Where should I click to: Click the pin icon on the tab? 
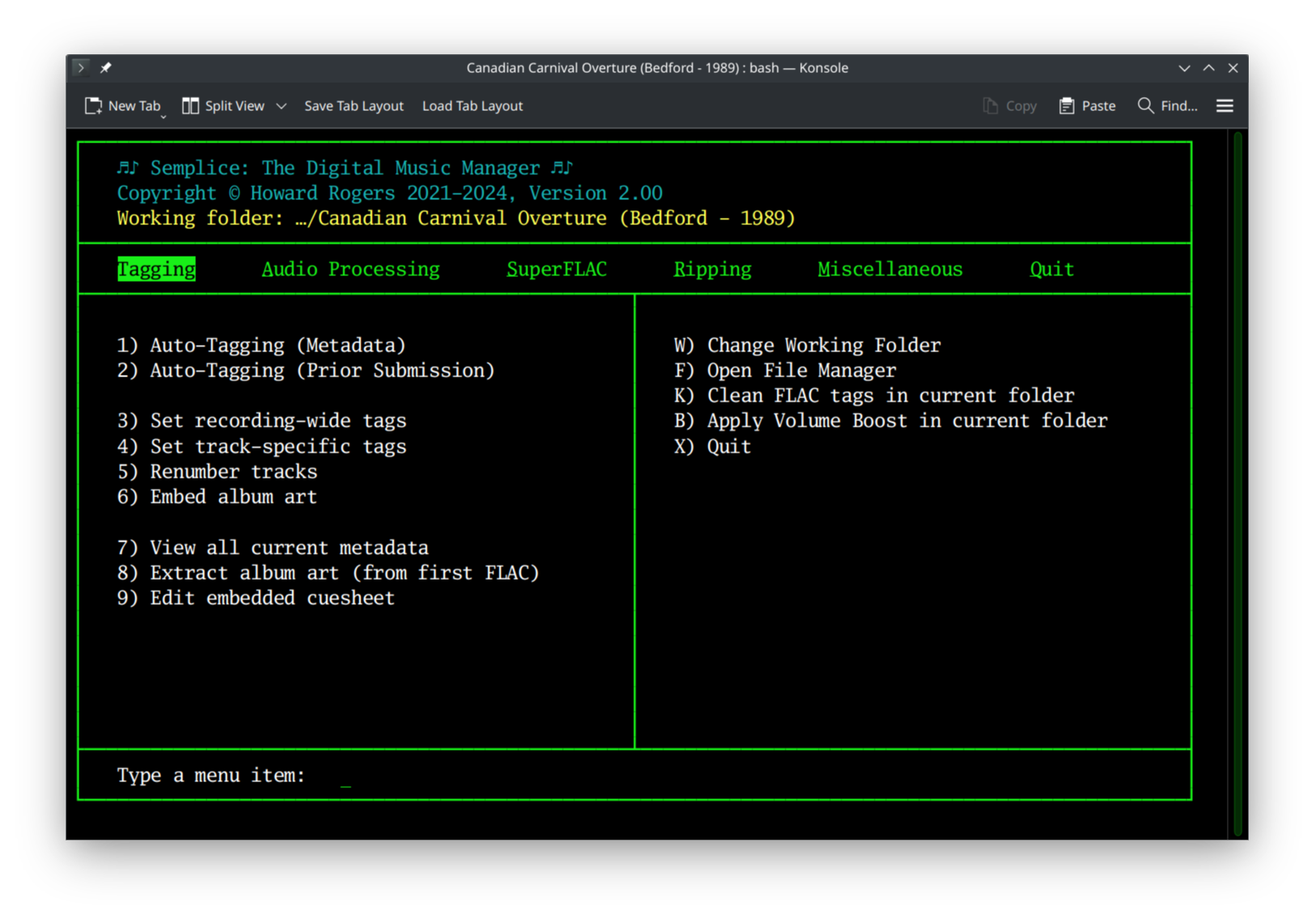[105, 68]
